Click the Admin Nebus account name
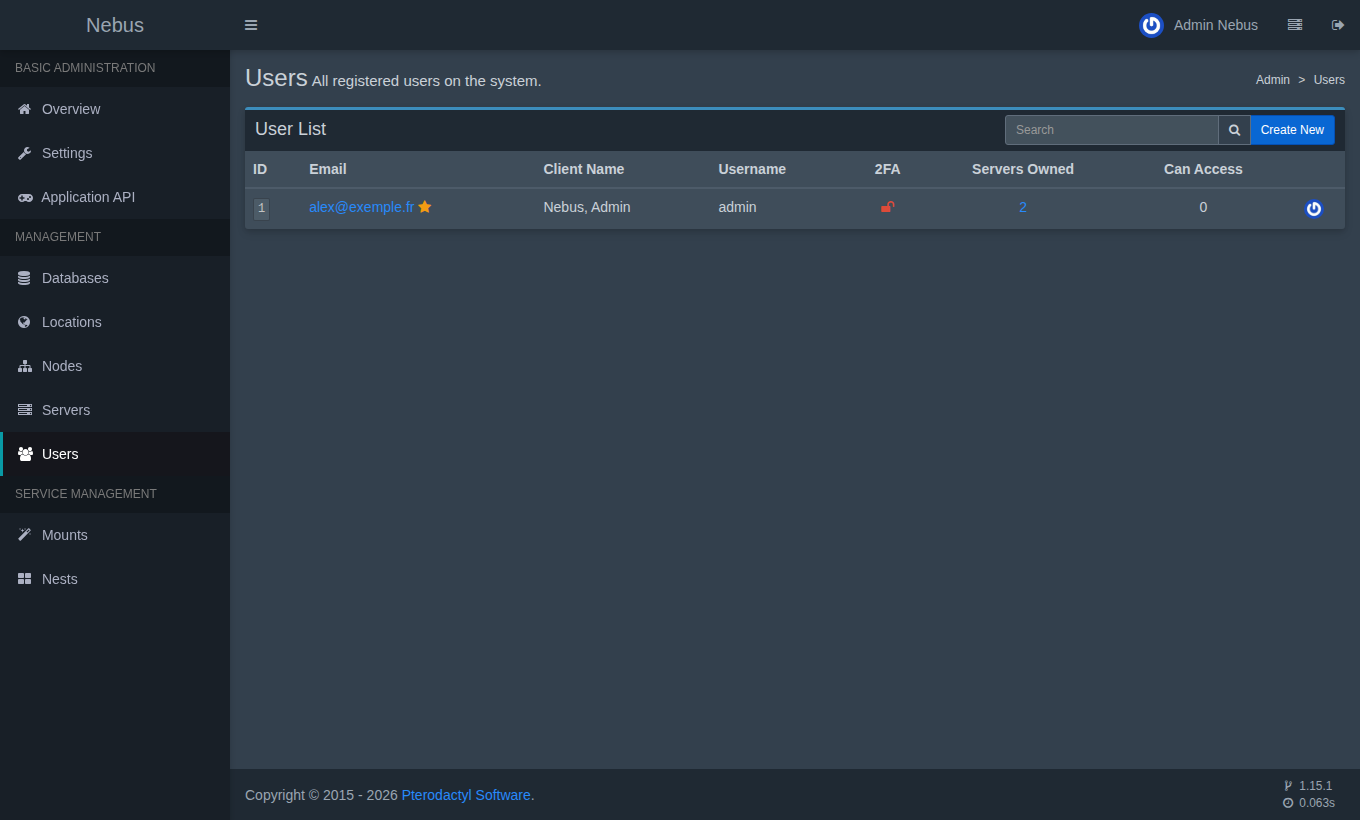The height and width of the screenshot is (820, 1360). [1216, 25]
